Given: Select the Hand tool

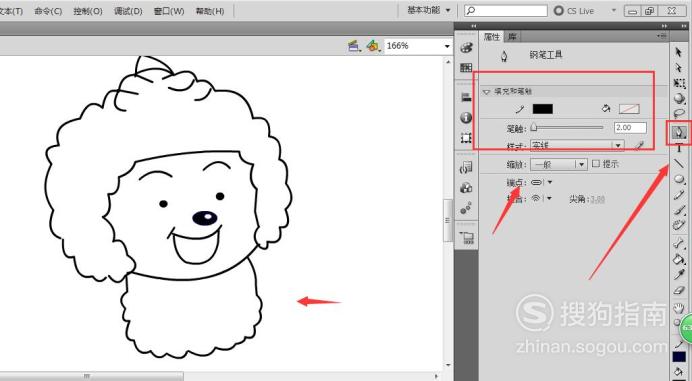Looking at the screenshot, I should click(678, 309).
